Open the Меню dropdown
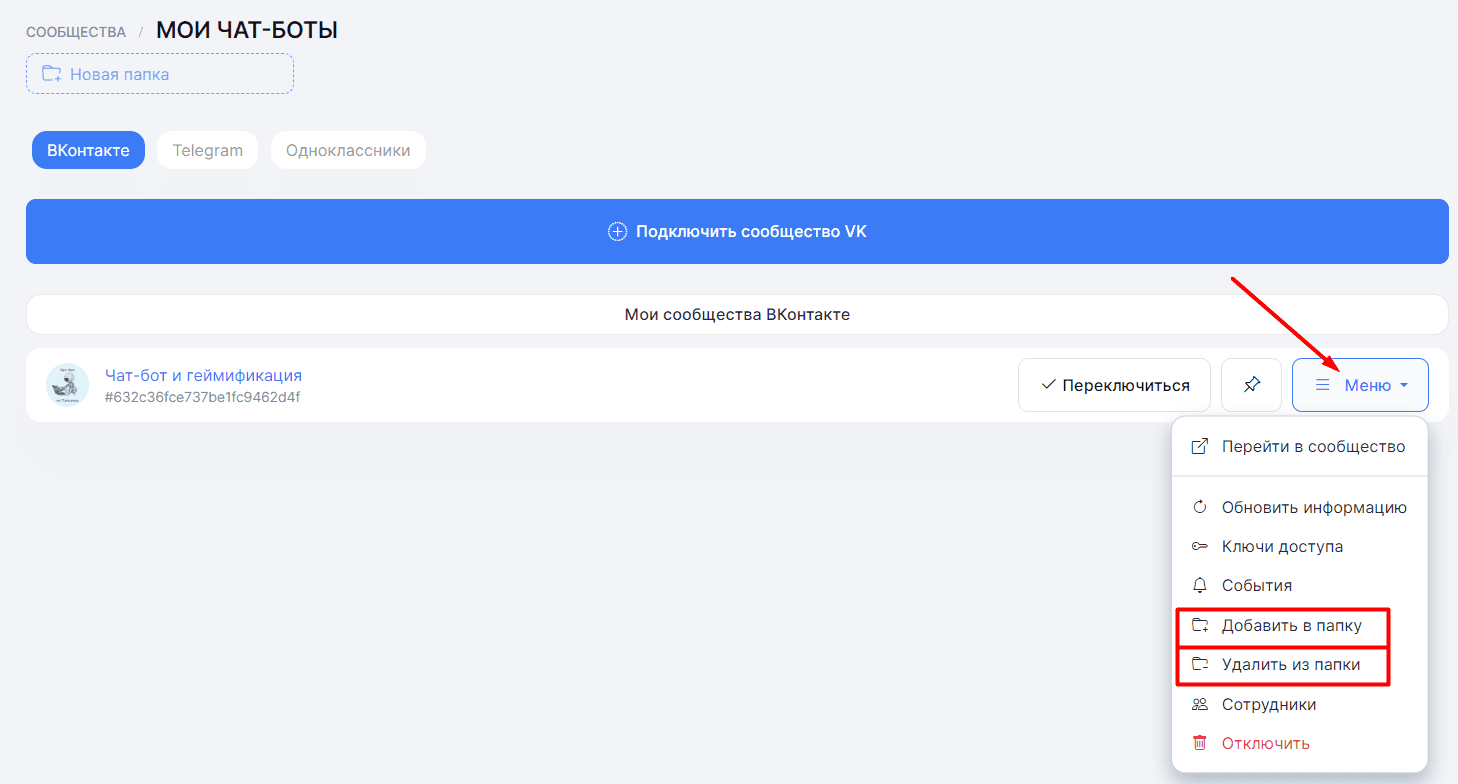Screen dimensions: 1458x784 [x=1359, y=385]
